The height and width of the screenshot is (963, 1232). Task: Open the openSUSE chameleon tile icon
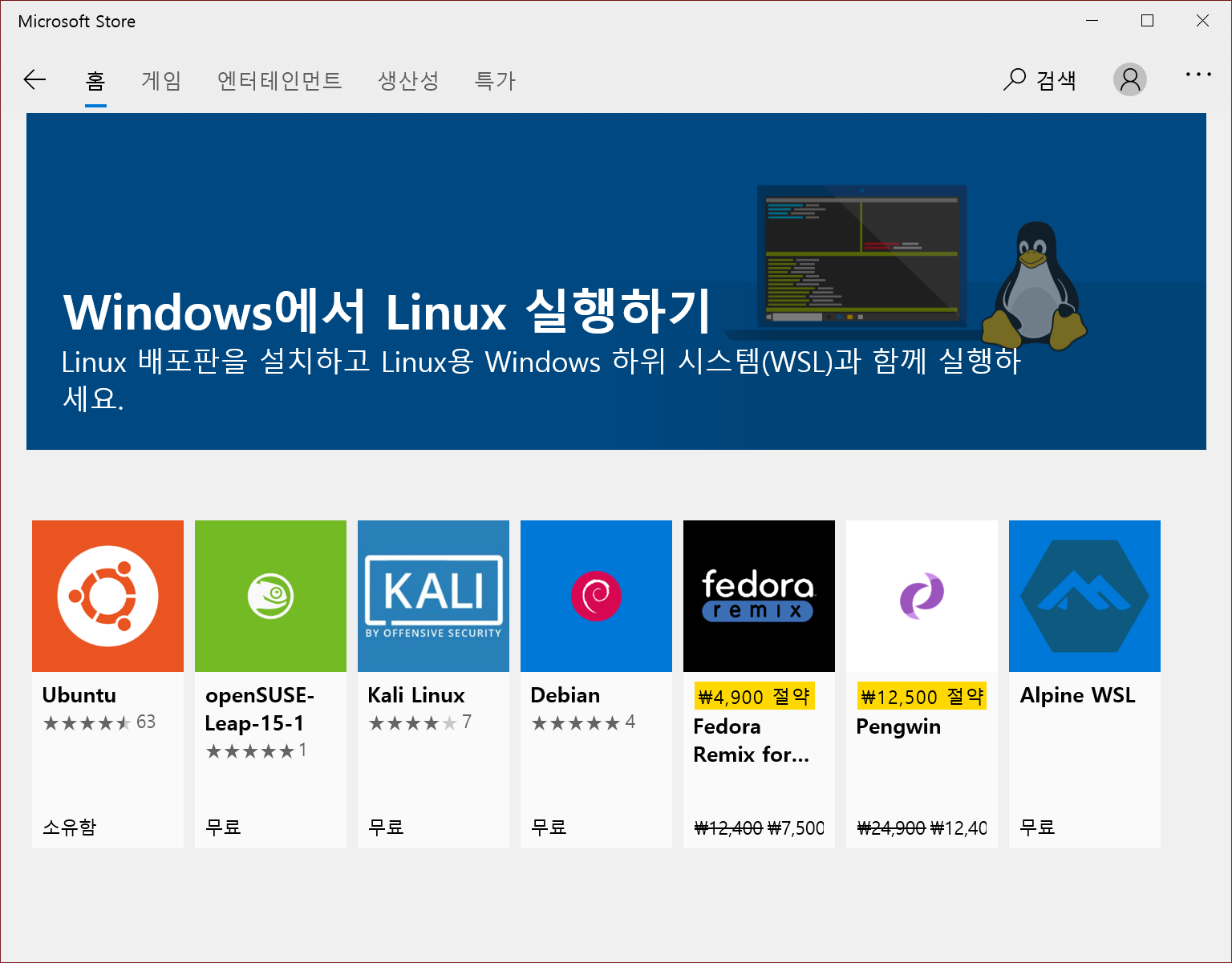[270, 596]
